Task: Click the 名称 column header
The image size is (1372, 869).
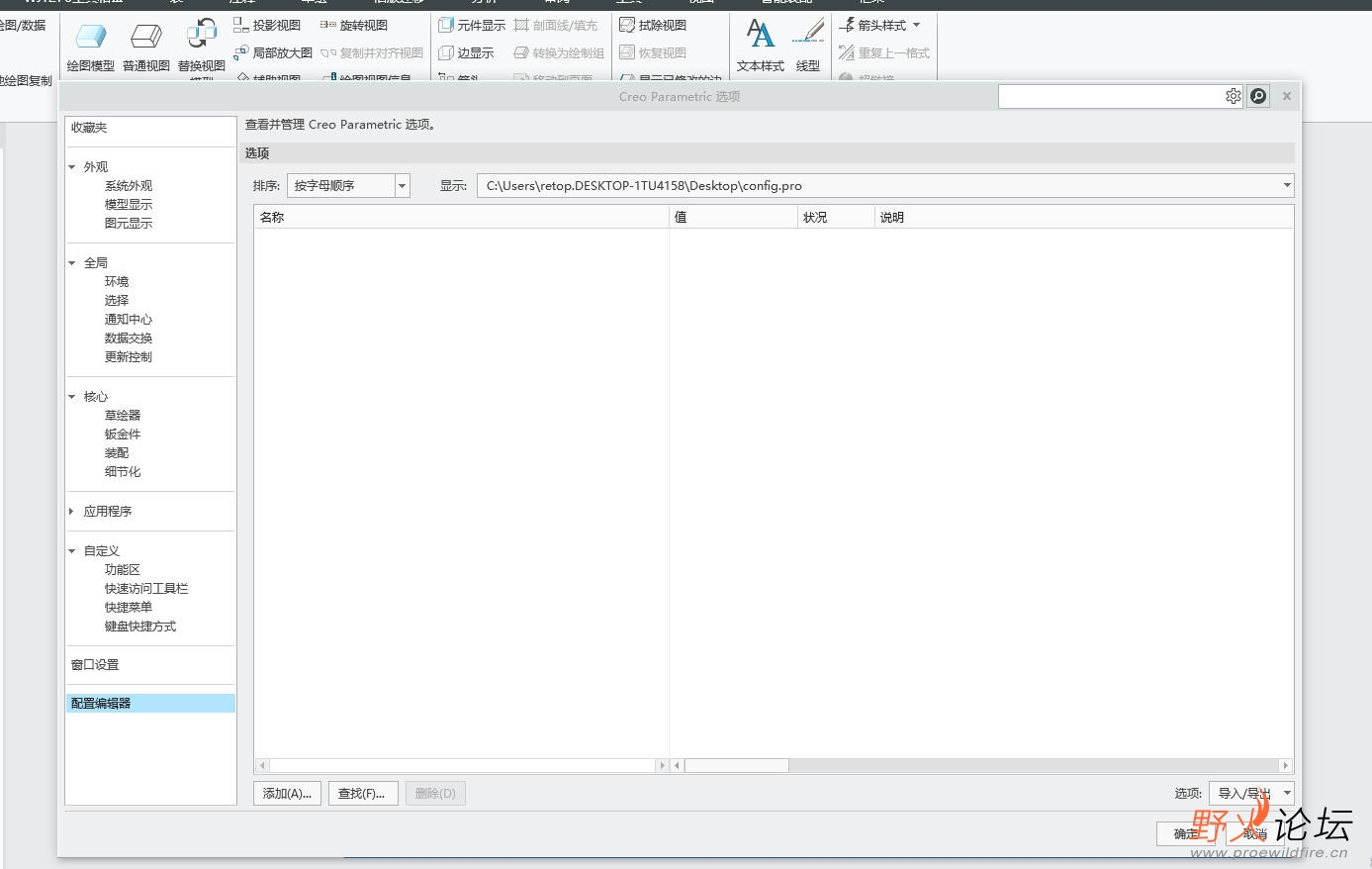Action: click(462, 217)
